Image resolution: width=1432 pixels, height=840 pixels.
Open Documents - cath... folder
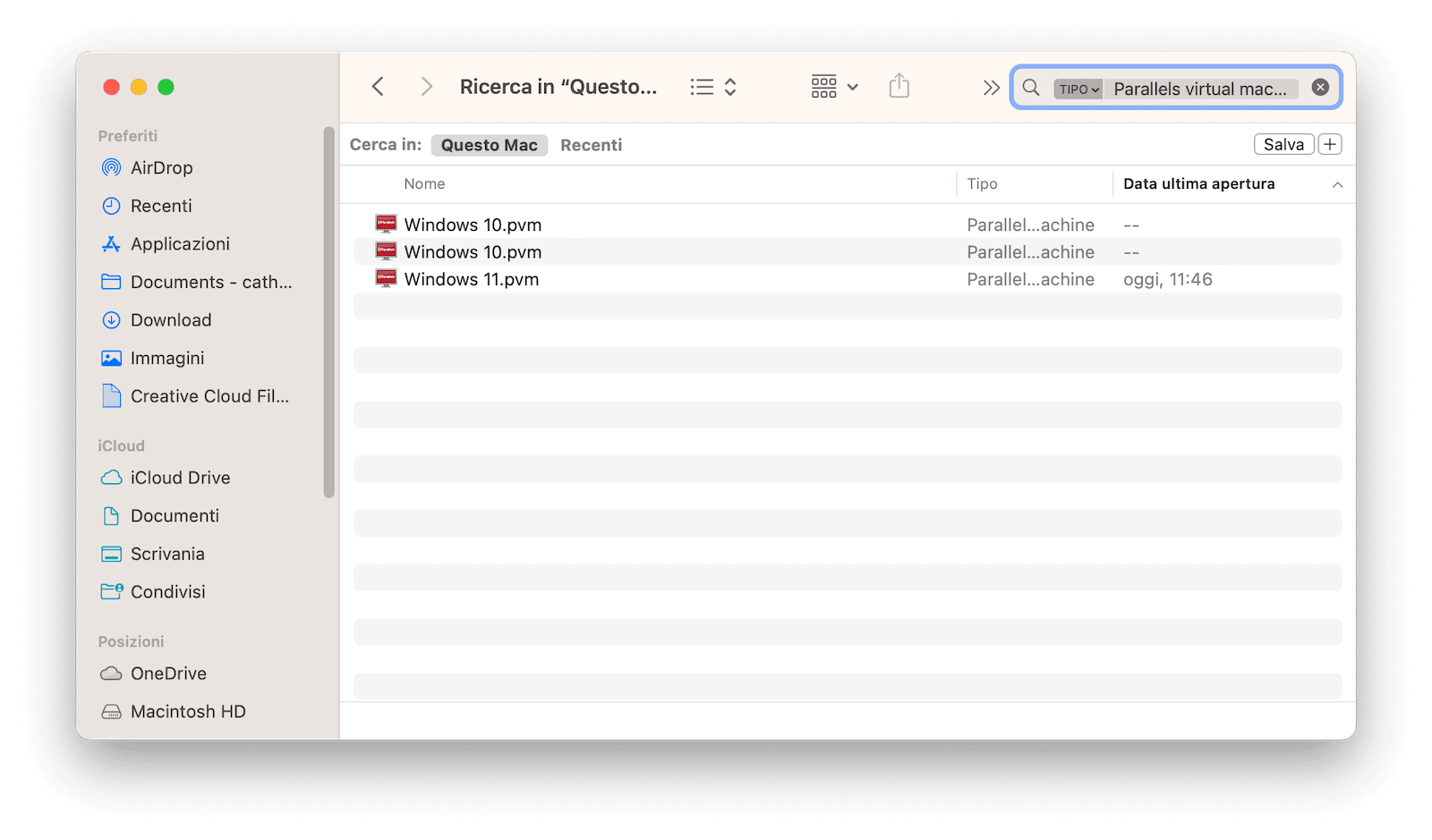pyautogui.click(x=211, y=282)
